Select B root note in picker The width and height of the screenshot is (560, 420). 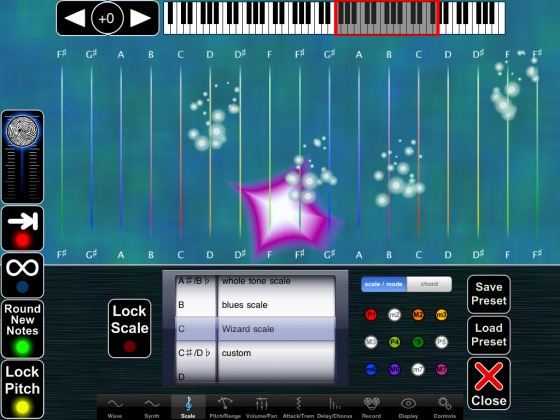(181, 305)
